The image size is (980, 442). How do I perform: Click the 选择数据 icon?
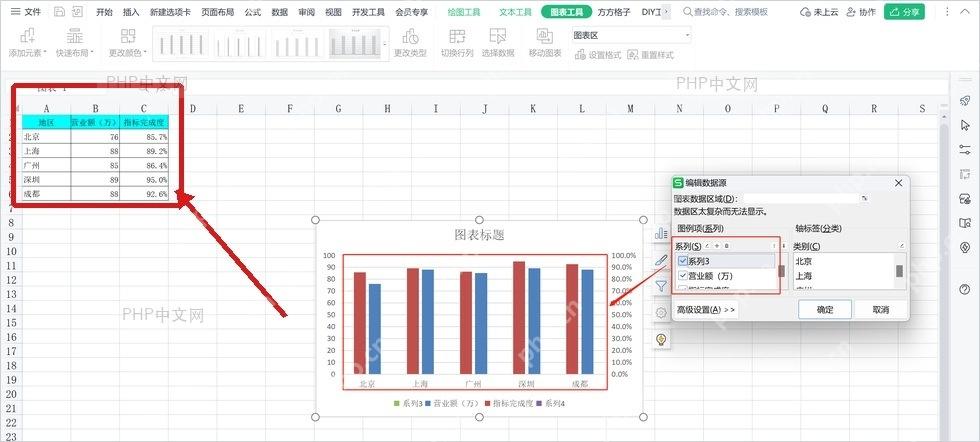(x=498, y=36)
